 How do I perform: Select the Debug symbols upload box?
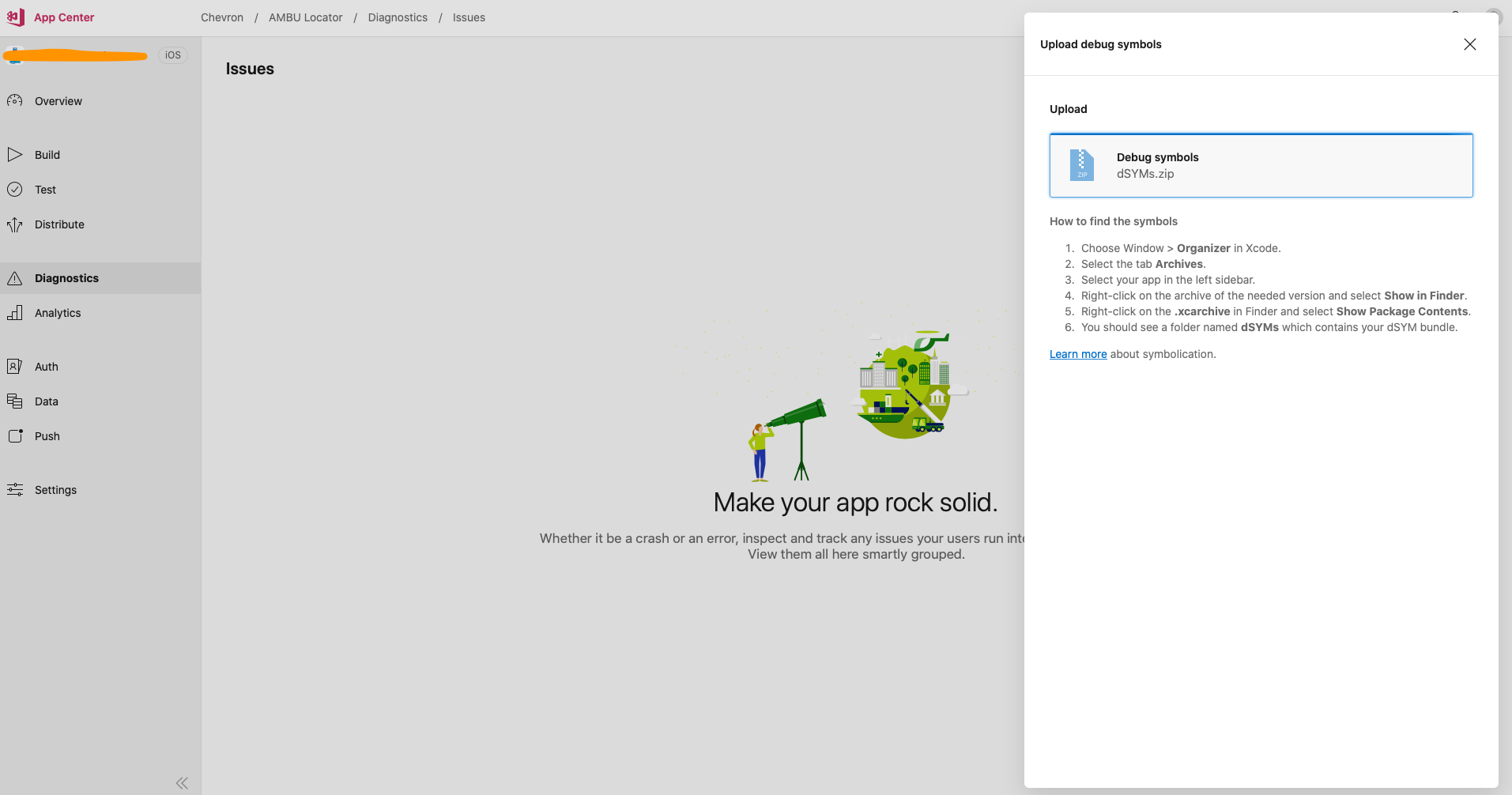pyautogui.click(x=1261, y=165)
